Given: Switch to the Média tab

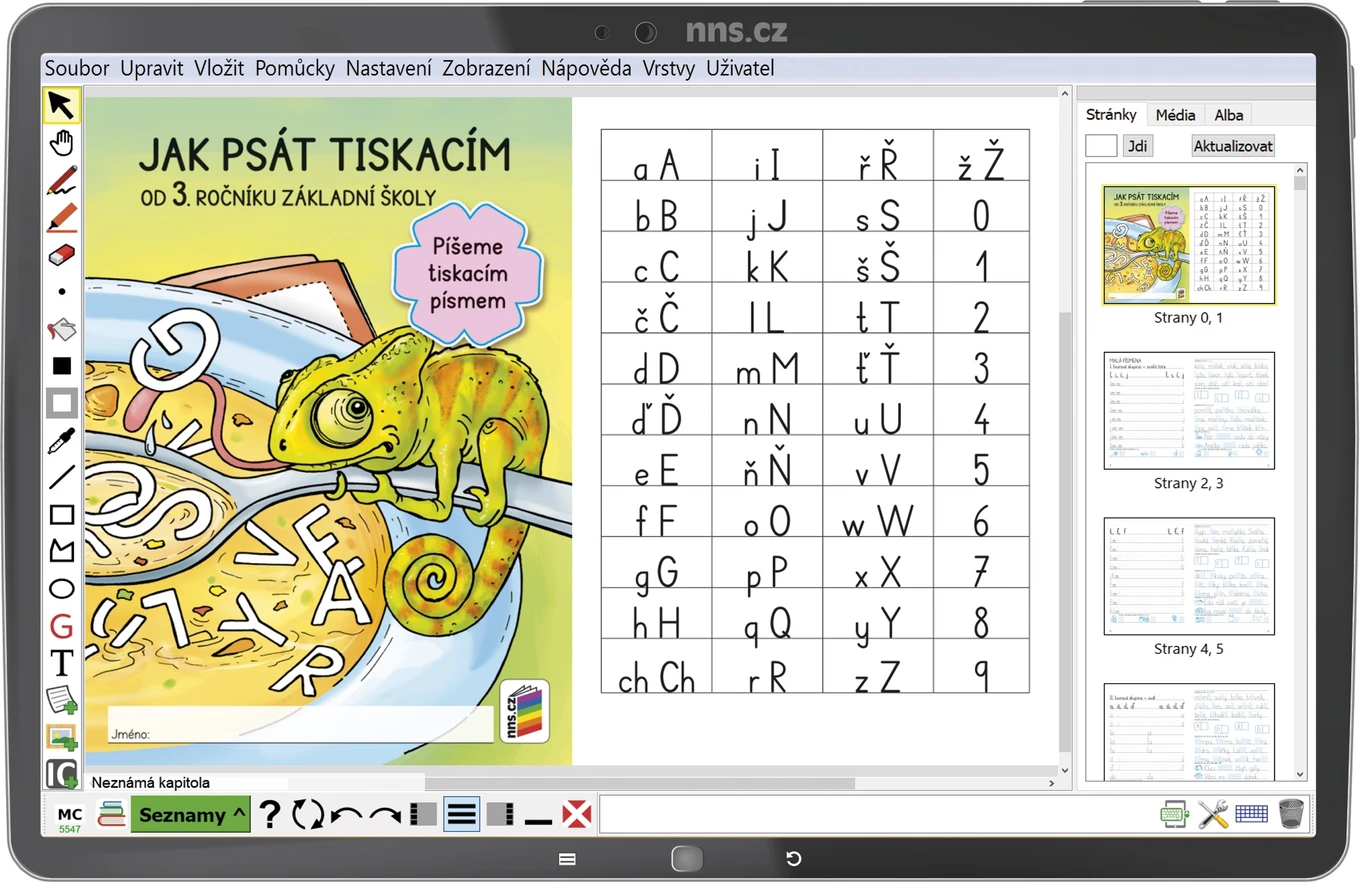Looking at the screenshot, I should (x=1175, y=114).
